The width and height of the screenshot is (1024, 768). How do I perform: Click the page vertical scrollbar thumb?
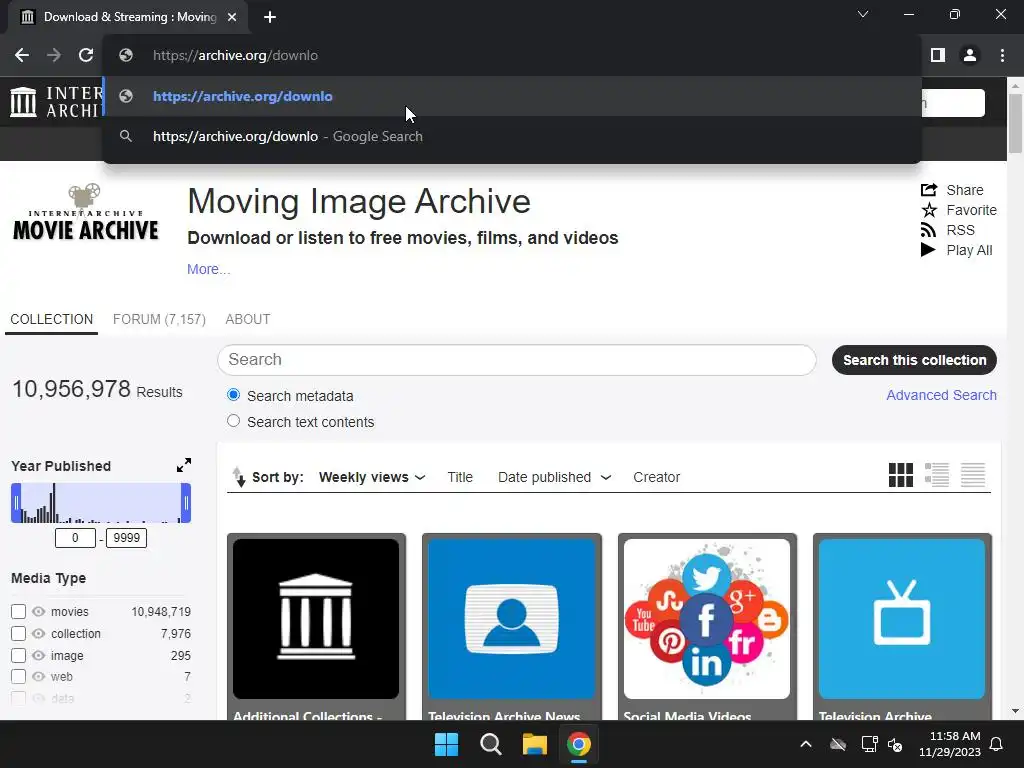(x=1015, y=123)
